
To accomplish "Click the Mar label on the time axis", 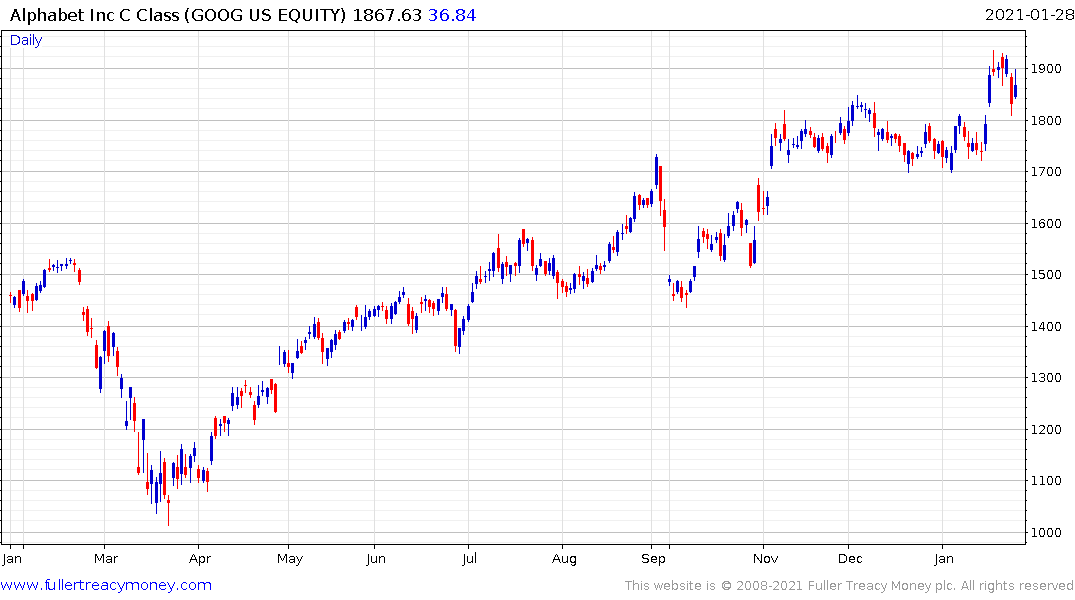I will [106, 559].
